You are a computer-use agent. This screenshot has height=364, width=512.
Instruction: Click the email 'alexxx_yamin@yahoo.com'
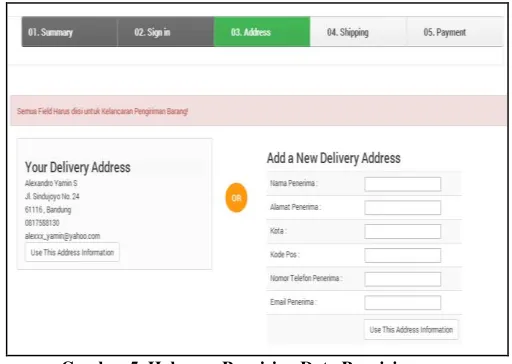62,236
